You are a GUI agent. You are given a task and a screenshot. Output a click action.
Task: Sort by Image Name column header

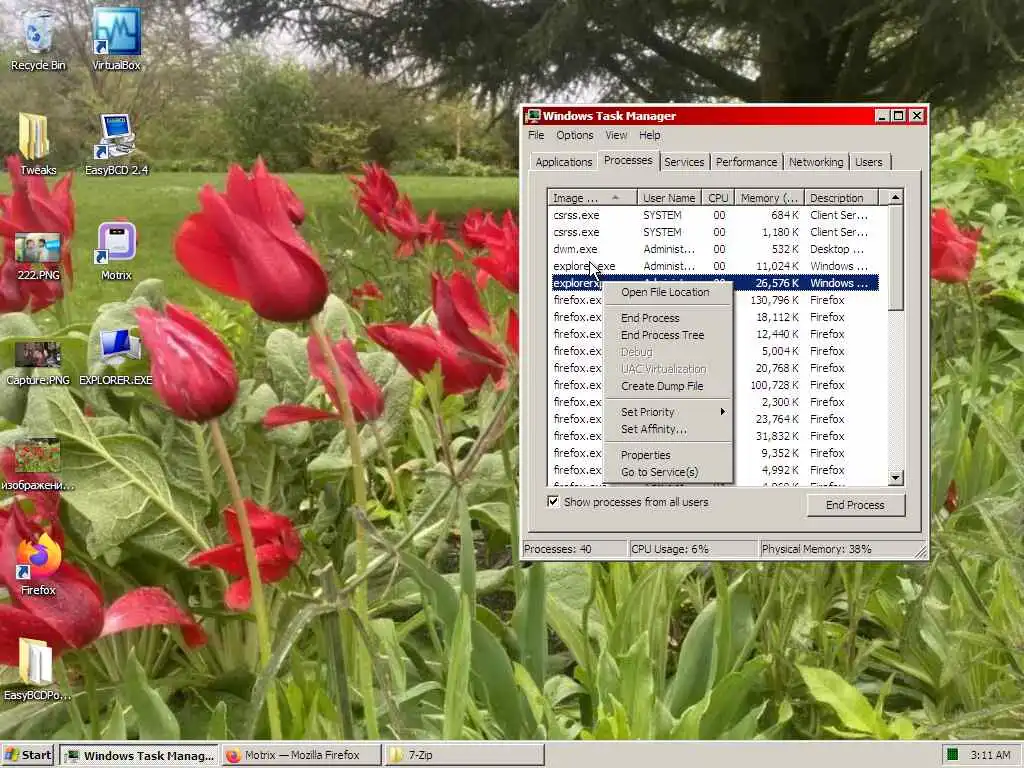click(x=592, y=197)
